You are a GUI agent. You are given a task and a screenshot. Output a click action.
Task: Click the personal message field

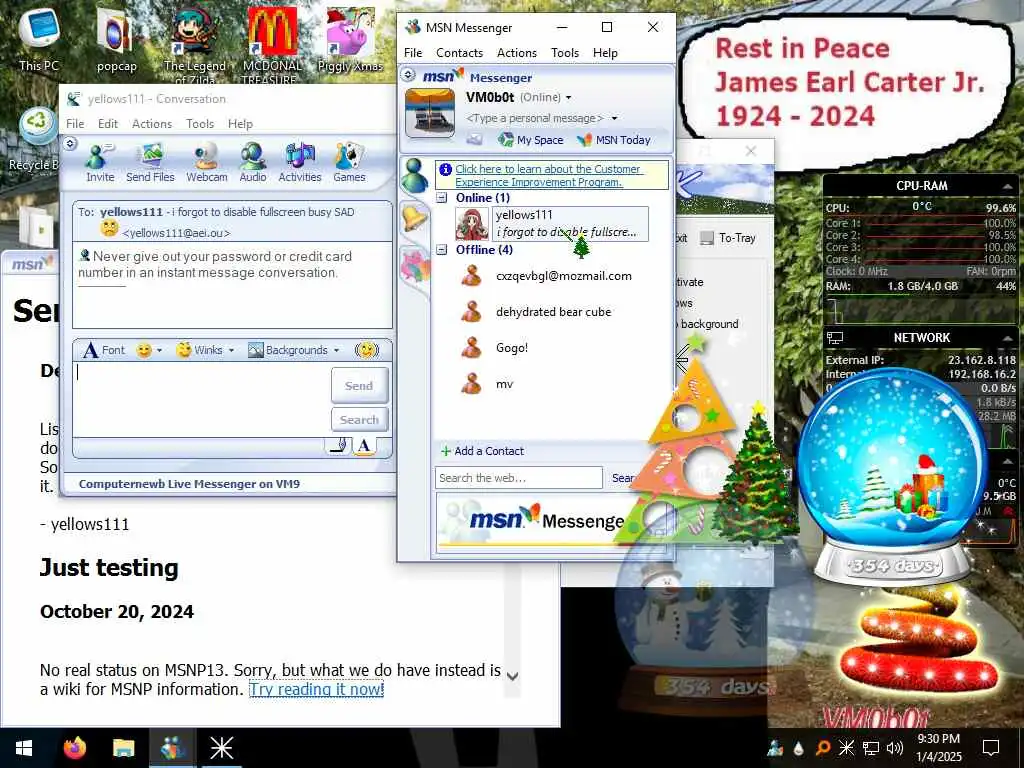[x=534, y=118]
